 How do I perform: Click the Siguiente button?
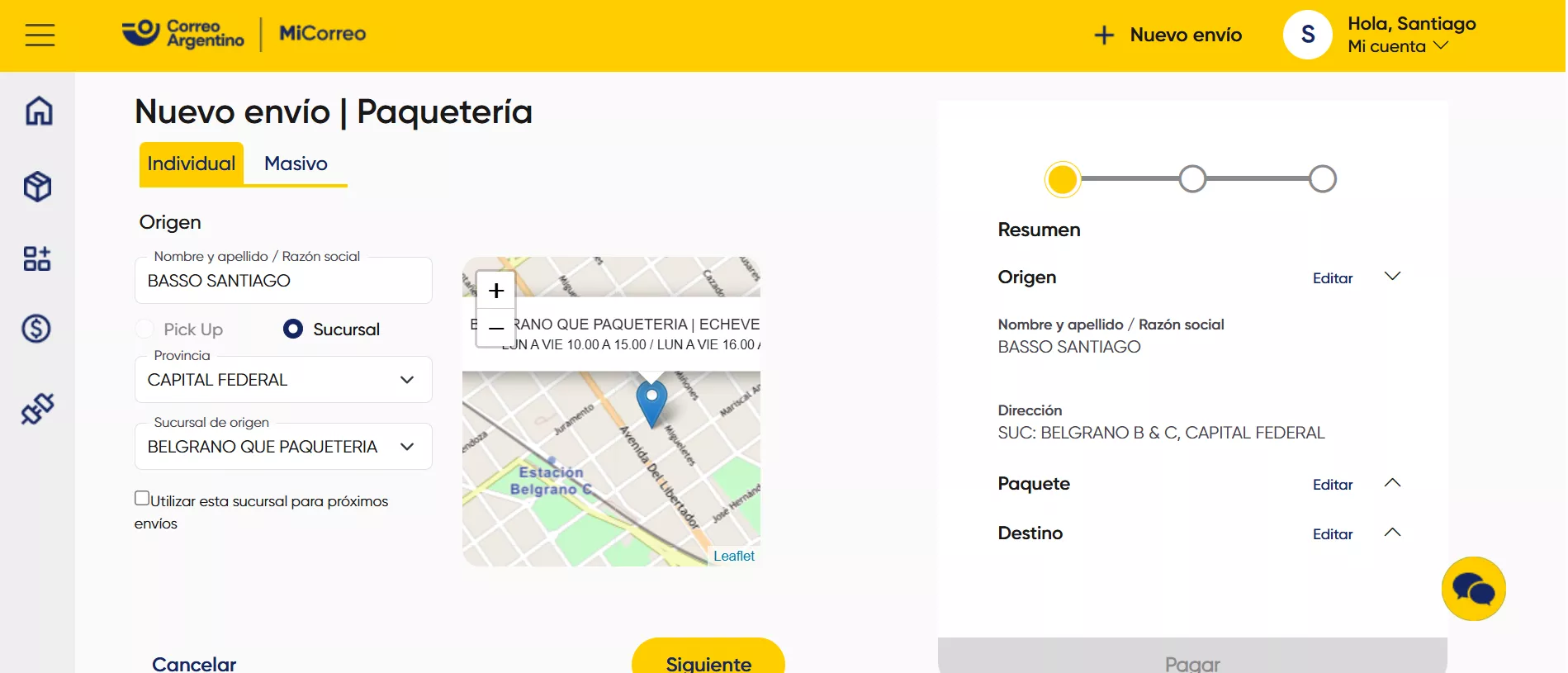[x=708, y=656]
